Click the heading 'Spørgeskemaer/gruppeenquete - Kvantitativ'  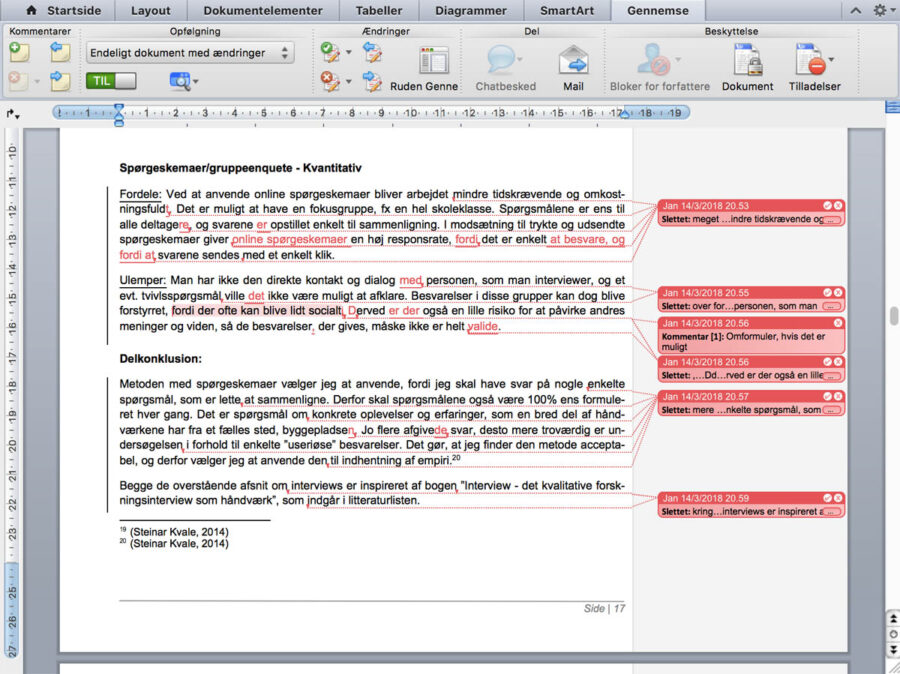click(240, 168)
